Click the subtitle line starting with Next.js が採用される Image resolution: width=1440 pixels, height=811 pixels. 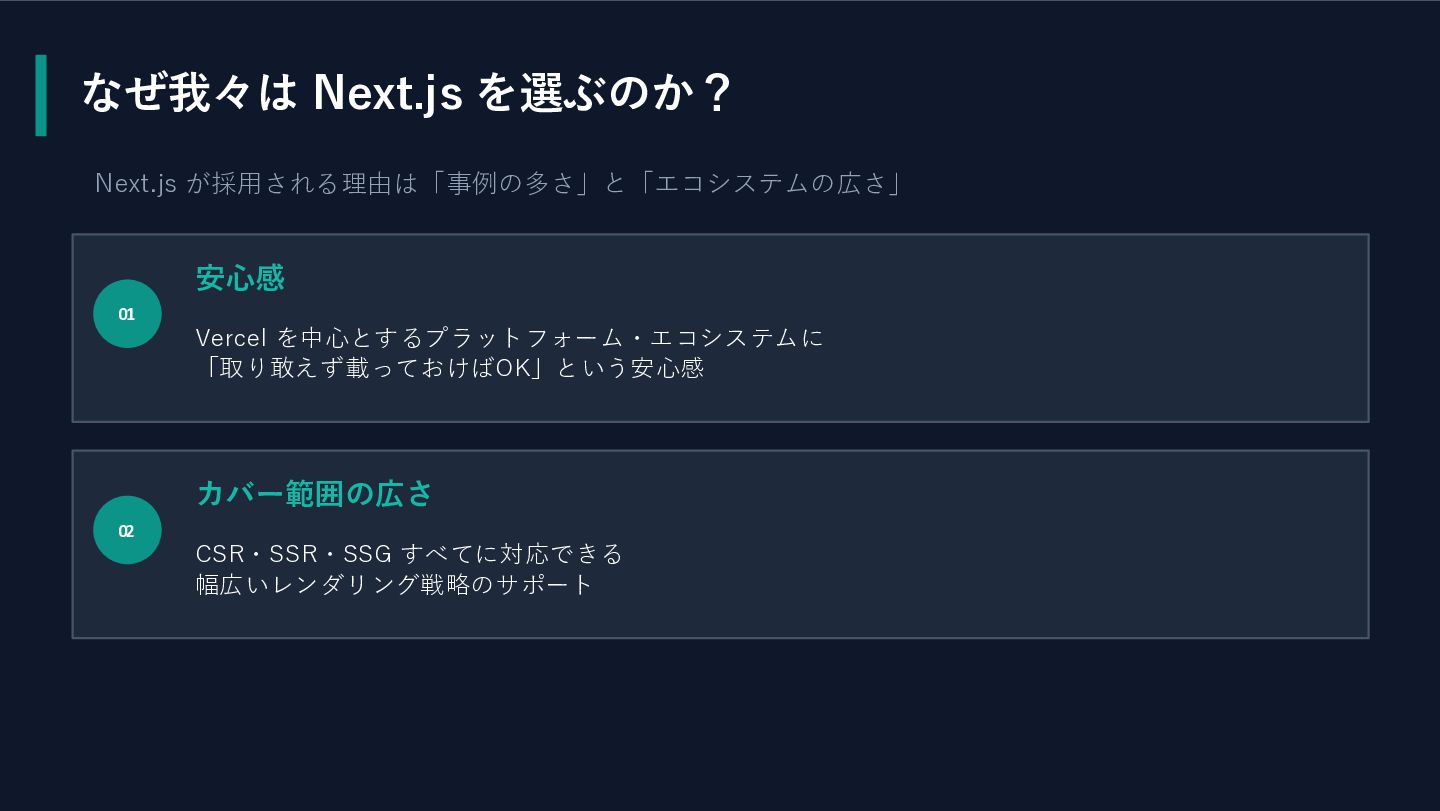498,183
